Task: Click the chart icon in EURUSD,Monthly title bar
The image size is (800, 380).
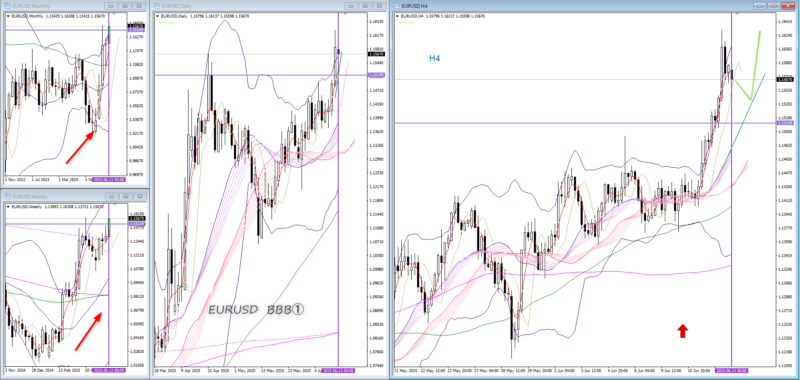Action: pyautogui.click(x=7, y=6)
